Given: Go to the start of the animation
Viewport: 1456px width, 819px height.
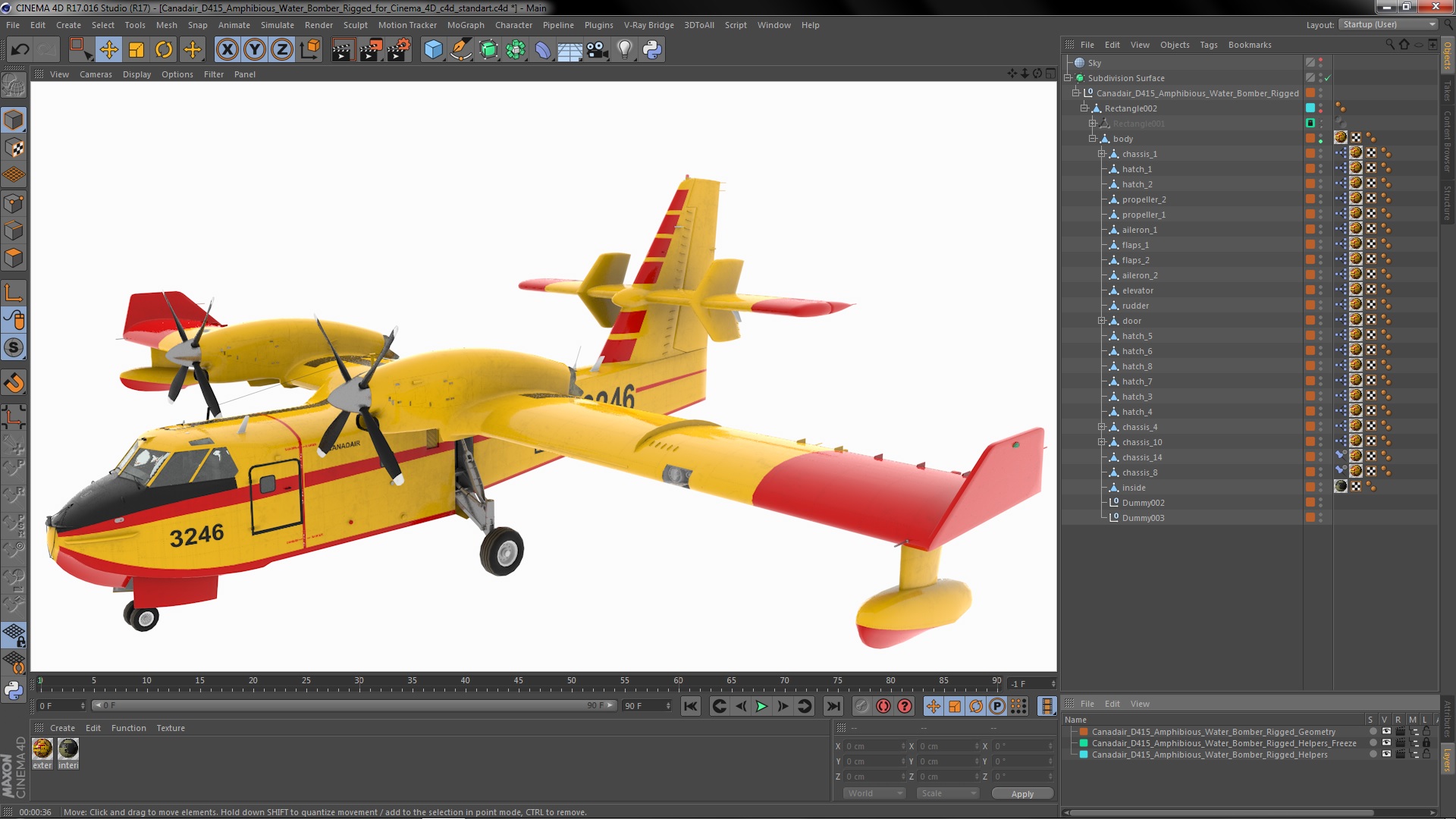Looking at the screenshot, I should click(x=690, y=706).
